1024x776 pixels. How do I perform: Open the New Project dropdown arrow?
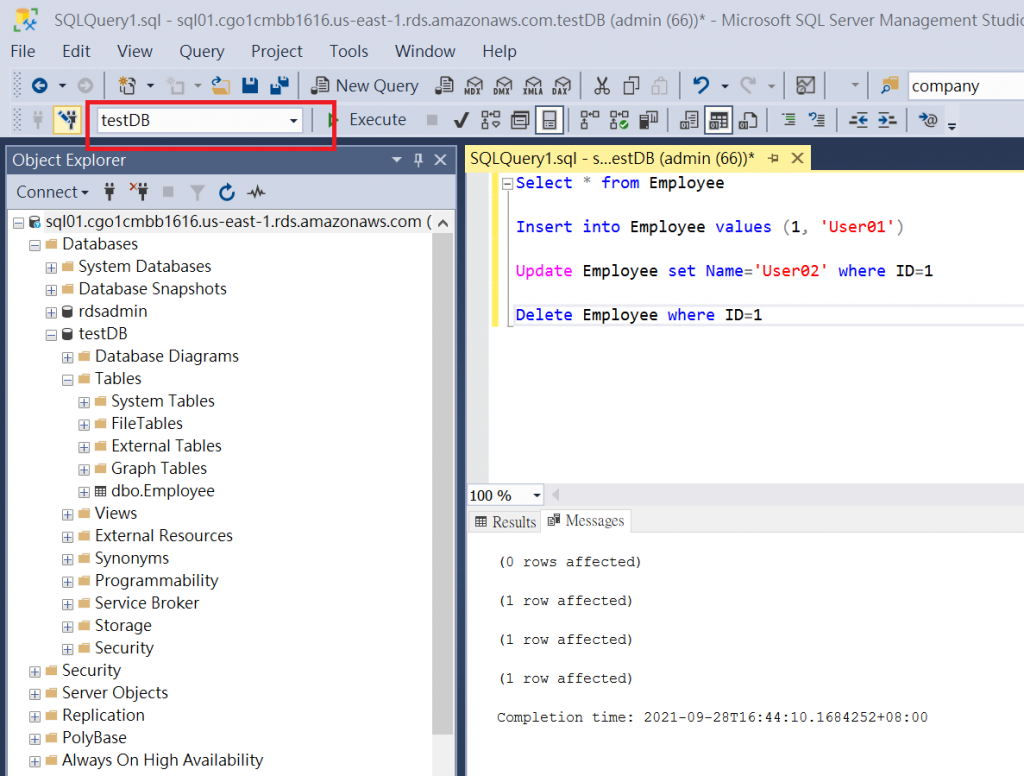tap(150, 86)
